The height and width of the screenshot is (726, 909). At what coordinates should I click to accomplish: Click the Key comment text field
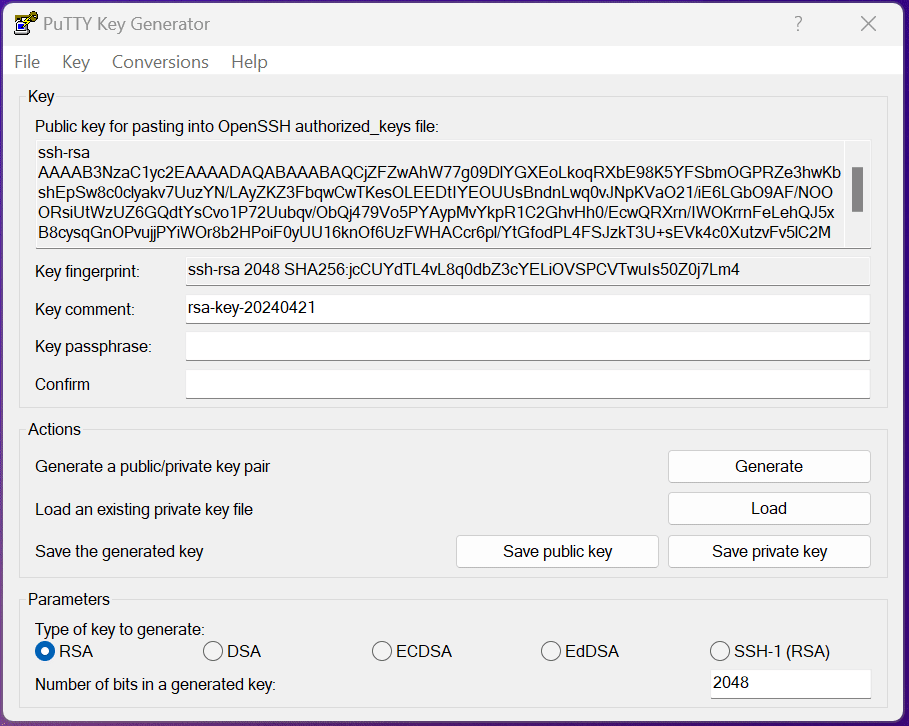(527, 309)
